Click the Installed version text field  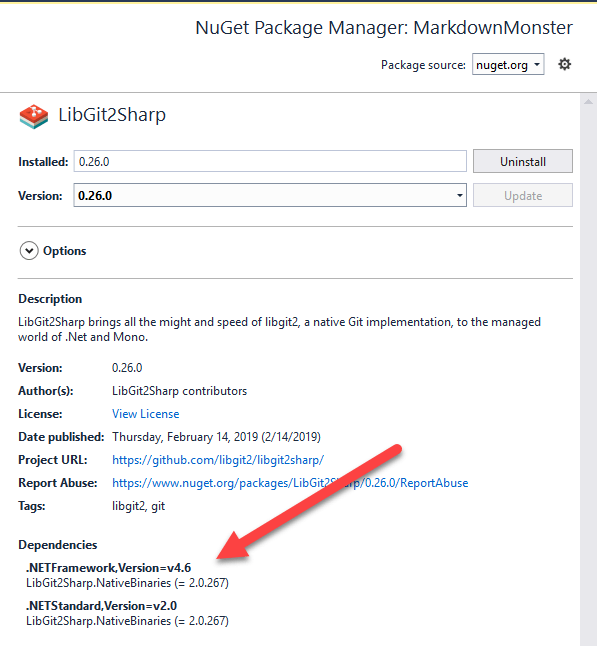(x=270, y=161)
